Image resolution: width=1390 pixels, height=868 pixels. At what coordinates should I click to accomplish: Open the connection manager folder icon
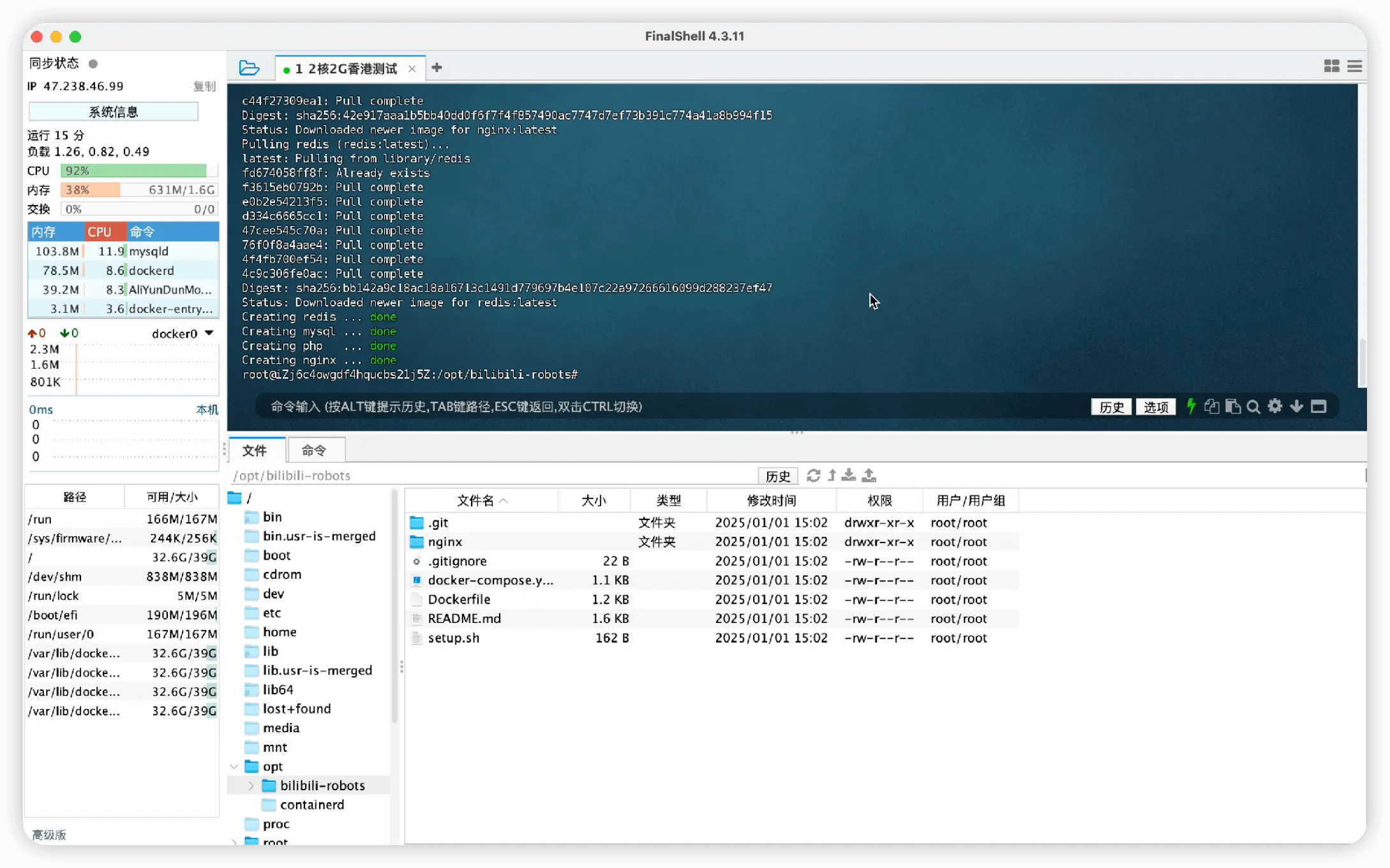tap(249, 68)
